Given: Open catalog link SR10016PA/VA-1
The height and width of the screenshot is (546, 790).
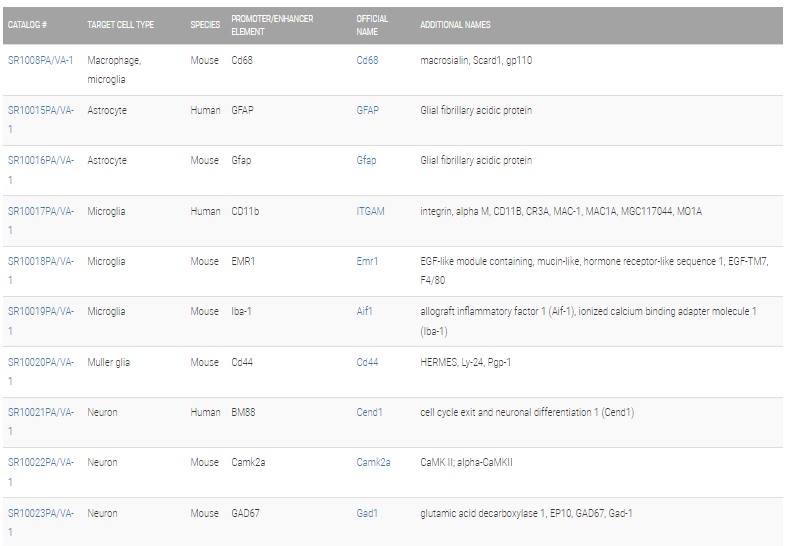Looking at the screenshot, I should pos(41,170).
